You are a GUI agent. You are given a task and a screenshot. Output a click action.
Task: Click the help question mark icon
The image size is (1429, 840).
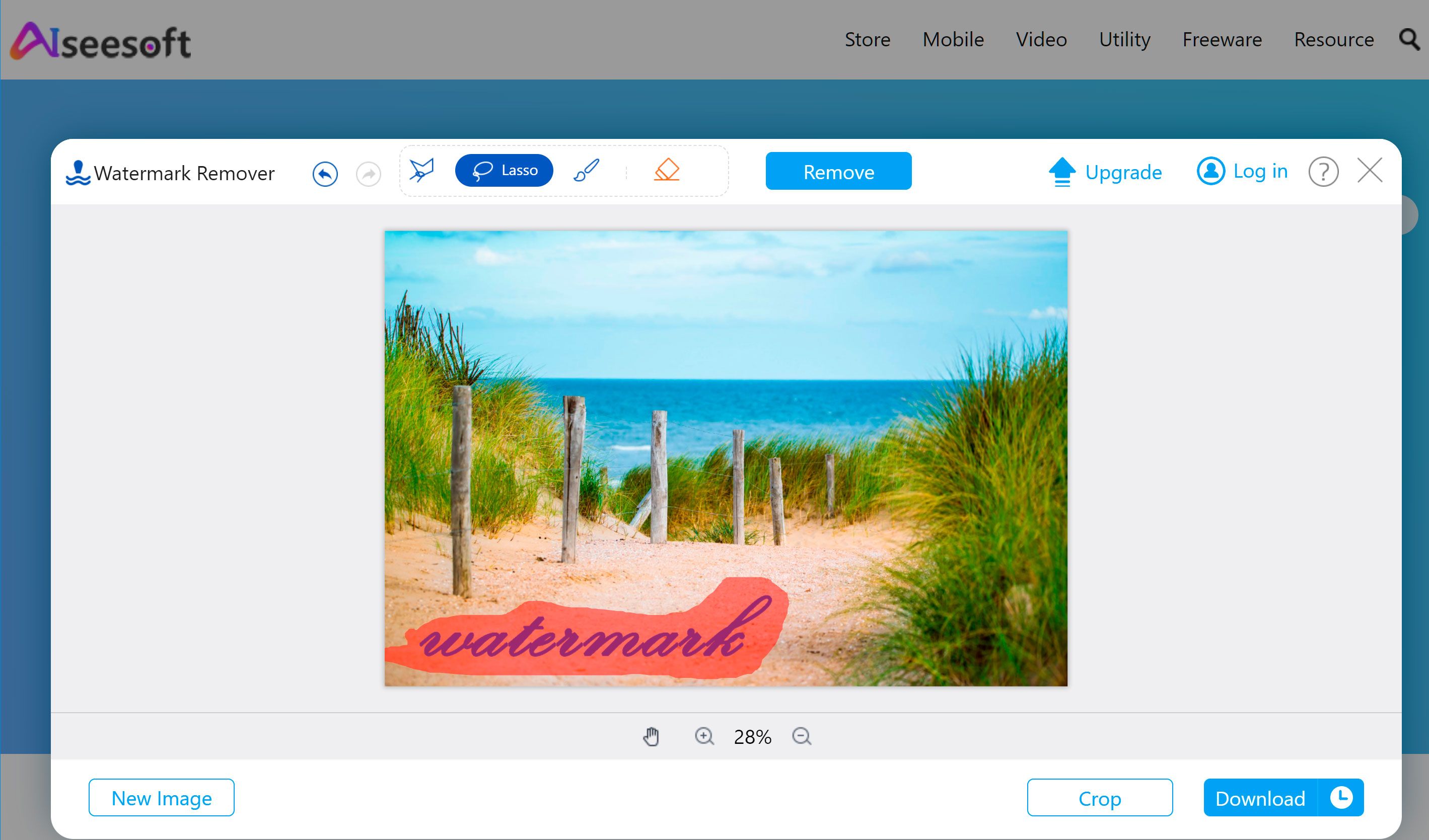click(x=1323, y=171)
